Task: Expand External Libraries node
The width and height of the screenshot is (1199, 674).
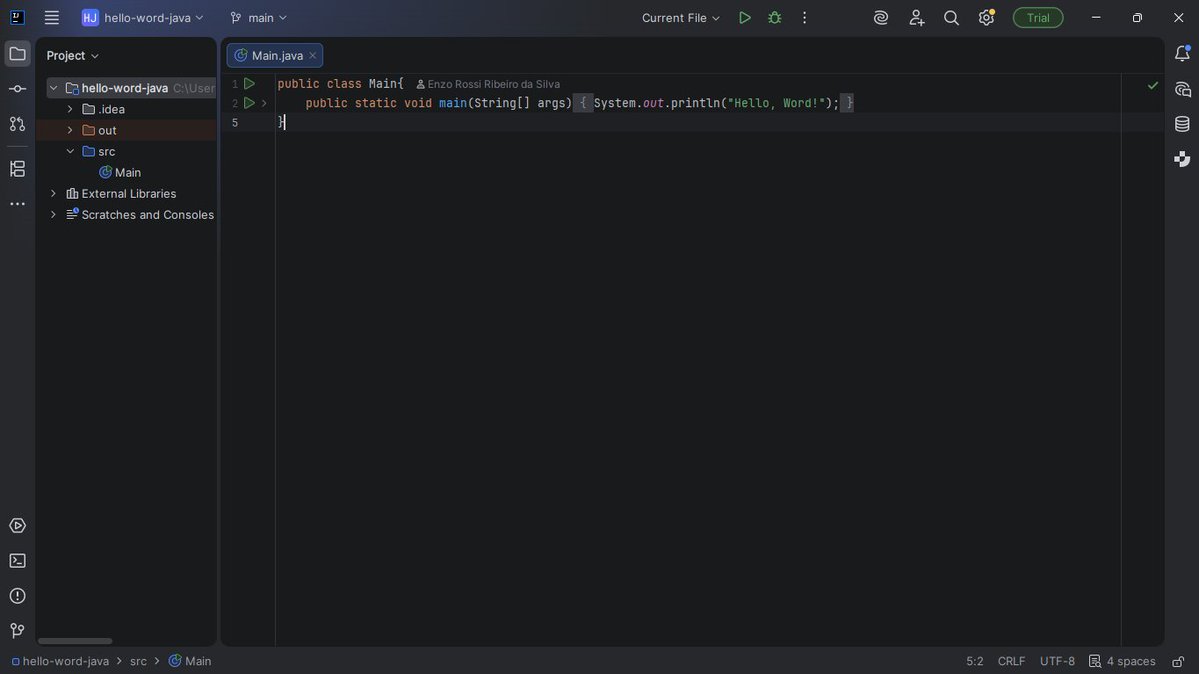Action: pyautogui.click(x=54, y=194)
